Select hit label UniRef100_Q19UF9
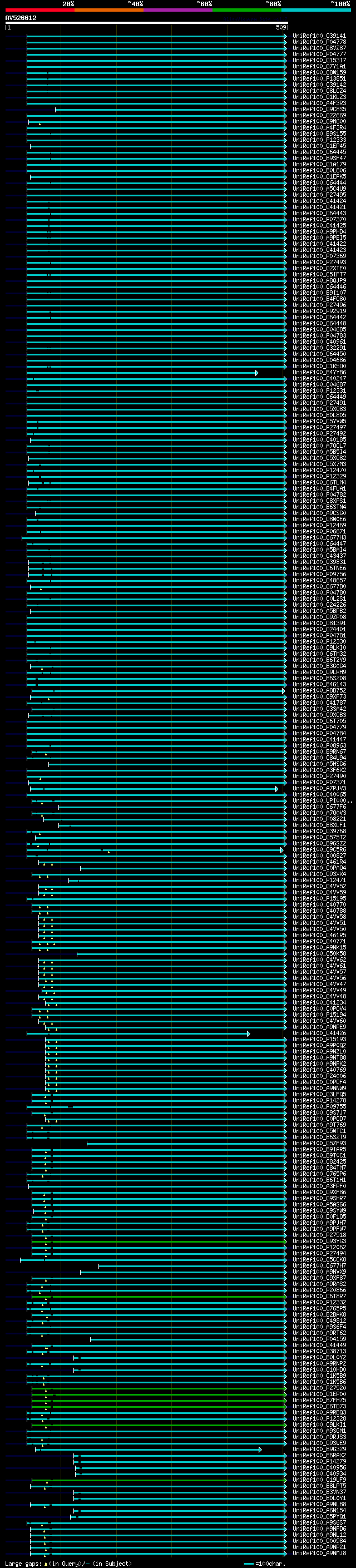This screenshot has height=1568, width=356. pyautogui.click(x=319, y=1480)
